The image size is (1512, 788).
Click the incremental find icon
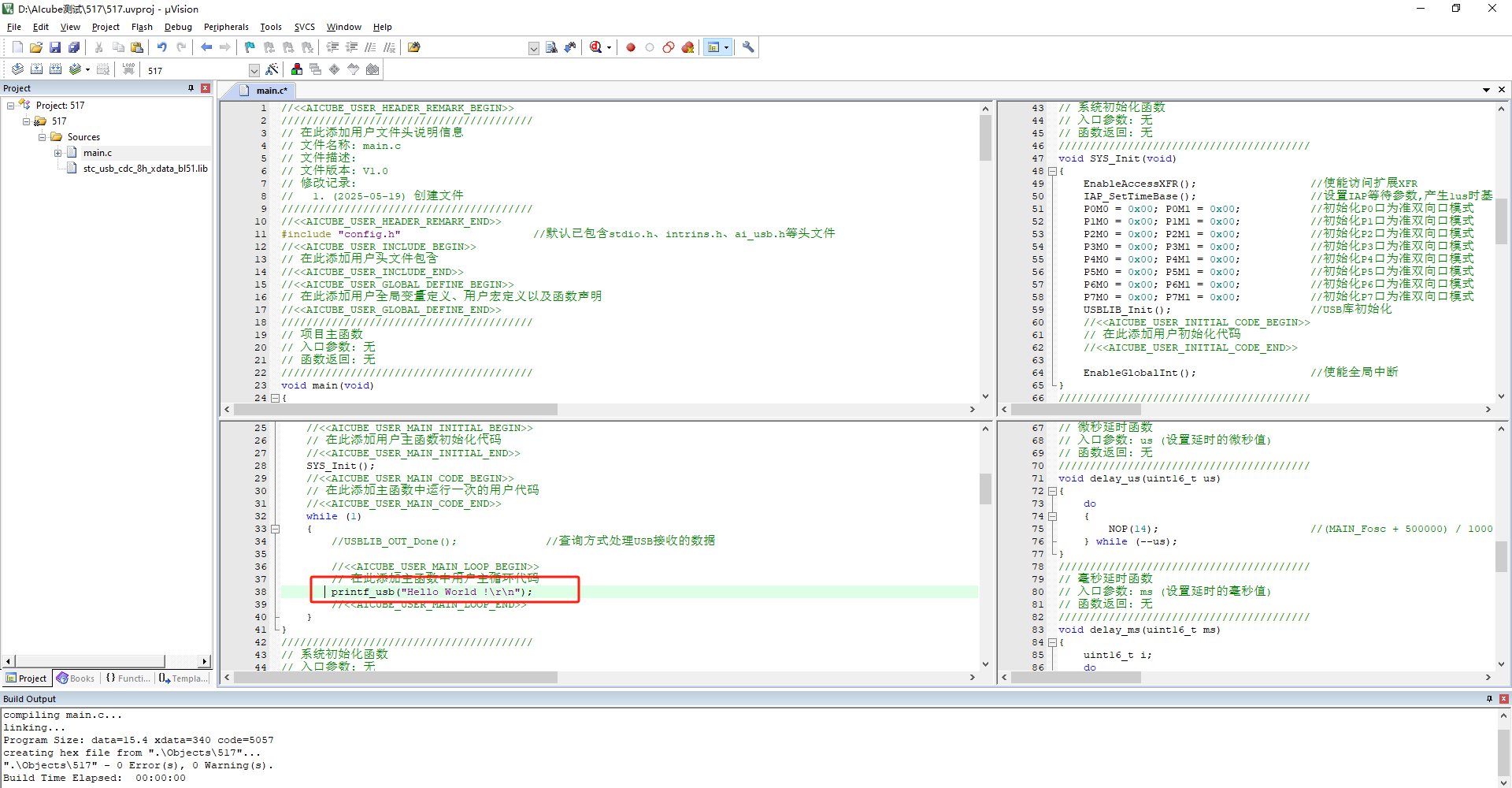click(x=570, y=47)
